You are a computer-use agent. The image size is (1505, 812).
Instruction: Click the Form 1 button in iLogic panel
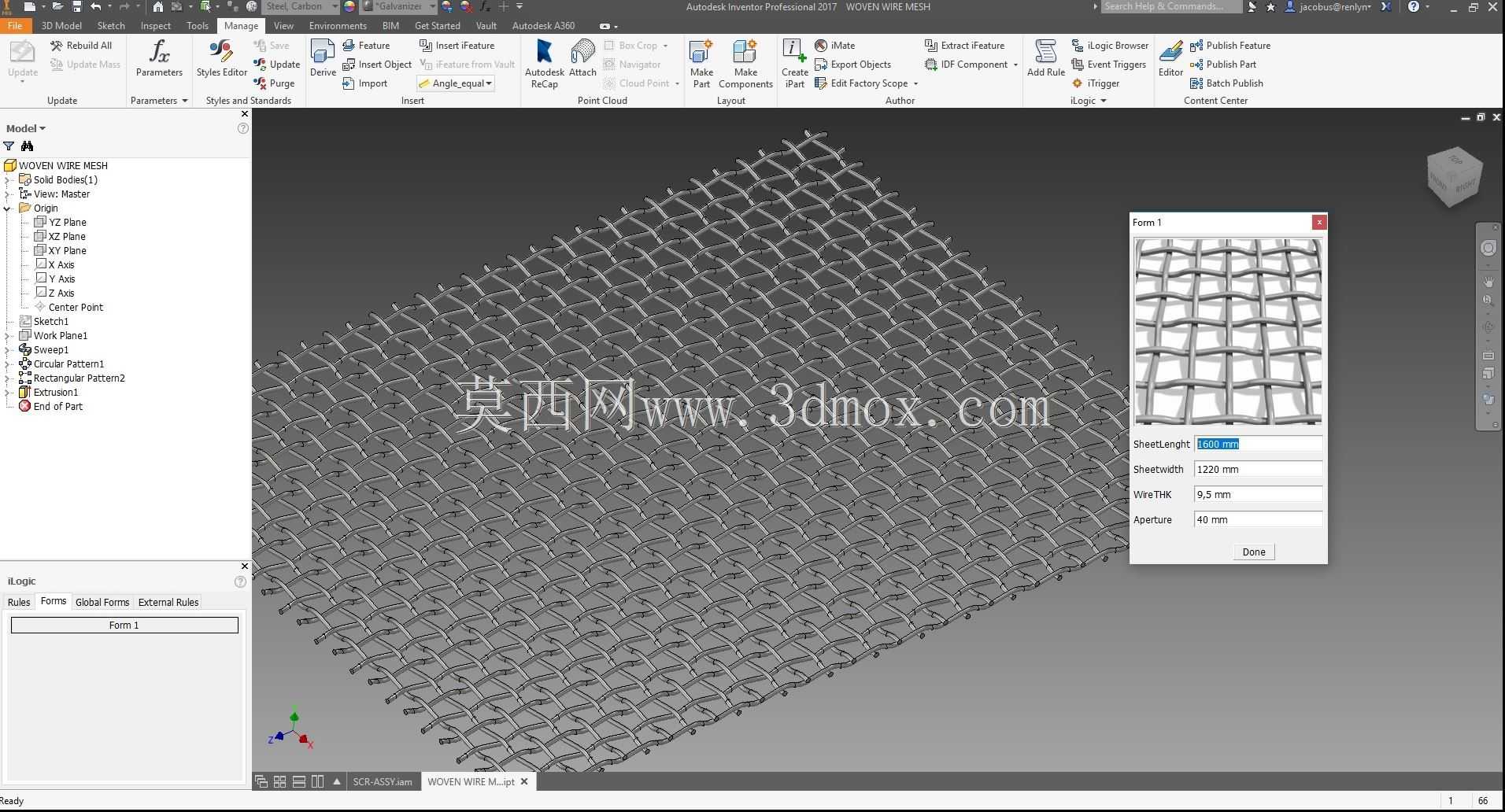[x=124, y=626]
